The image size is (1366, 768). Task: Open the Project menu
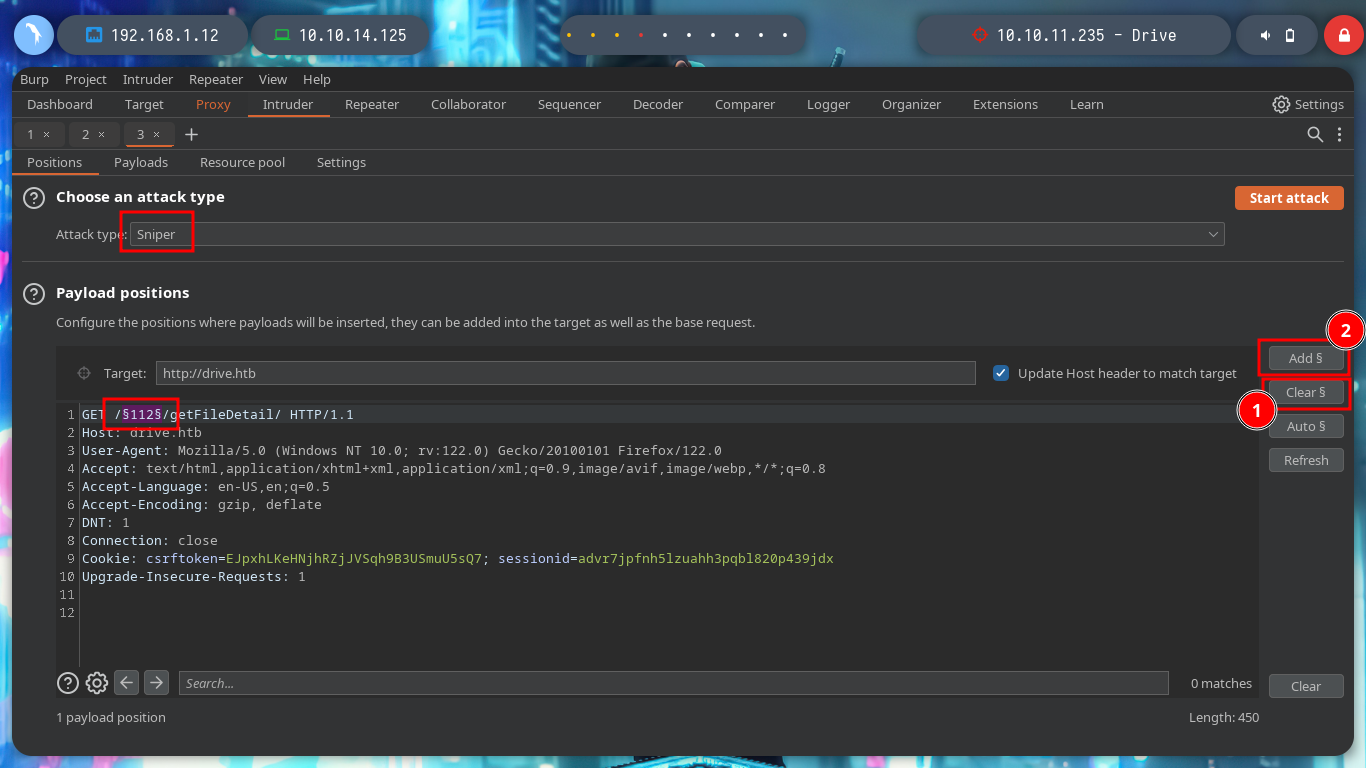[x=86, y=79]
